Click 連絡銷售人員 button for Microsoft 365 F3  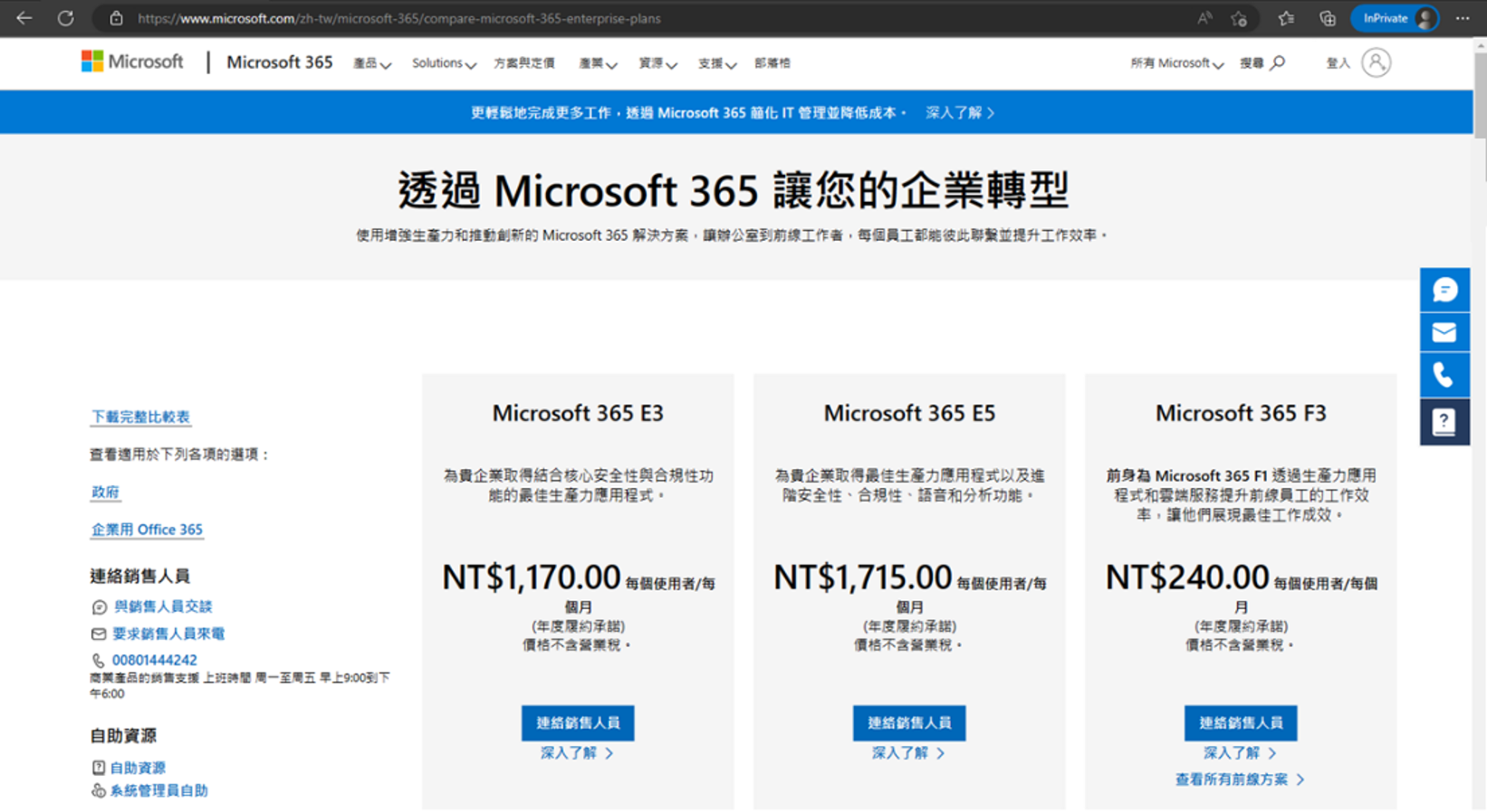point(1241,723)
